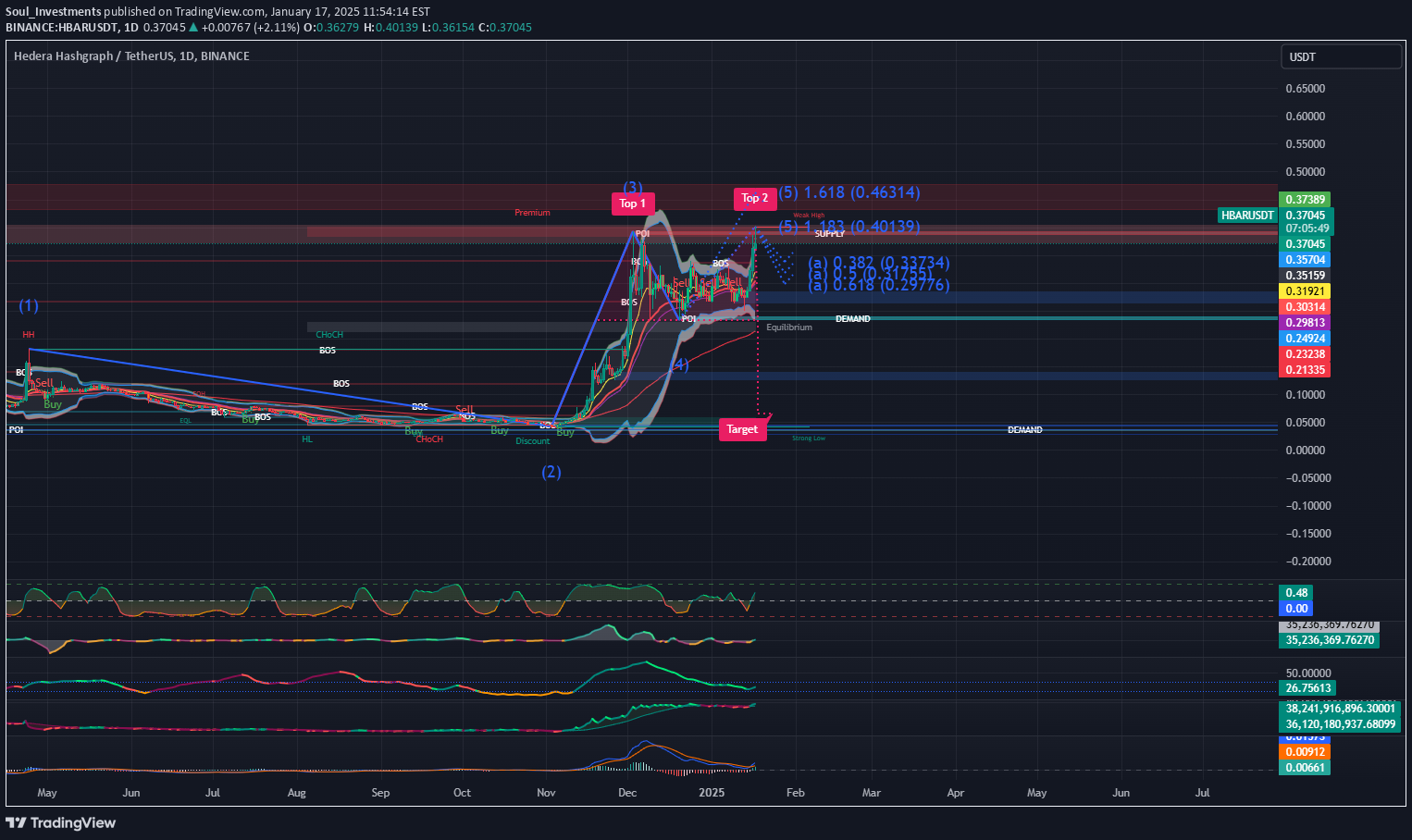Click the 26.75613 indicator value
Image resolution: width=1412 pixels, height=840 pixels.
[1307, 688]
